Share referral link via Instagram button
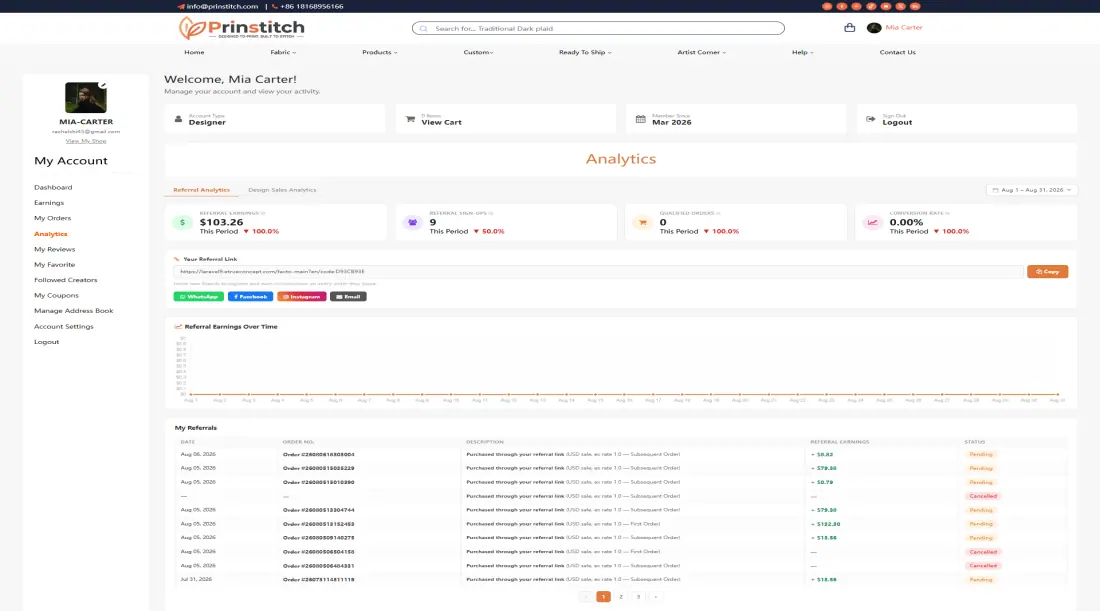This screenshot has height=611, width=1100. point(302,297)
